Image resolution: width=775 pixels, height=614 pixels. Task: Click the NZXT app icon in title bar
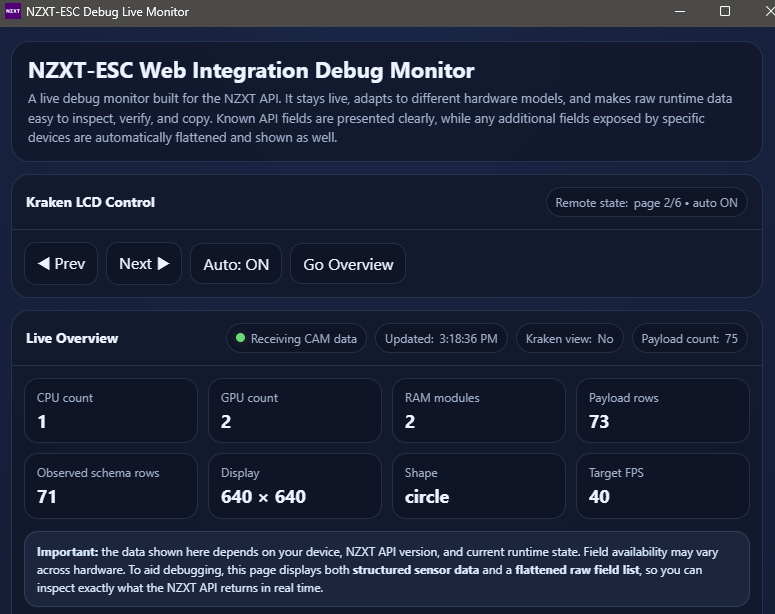pyautogui.click(x=13, y=11)
